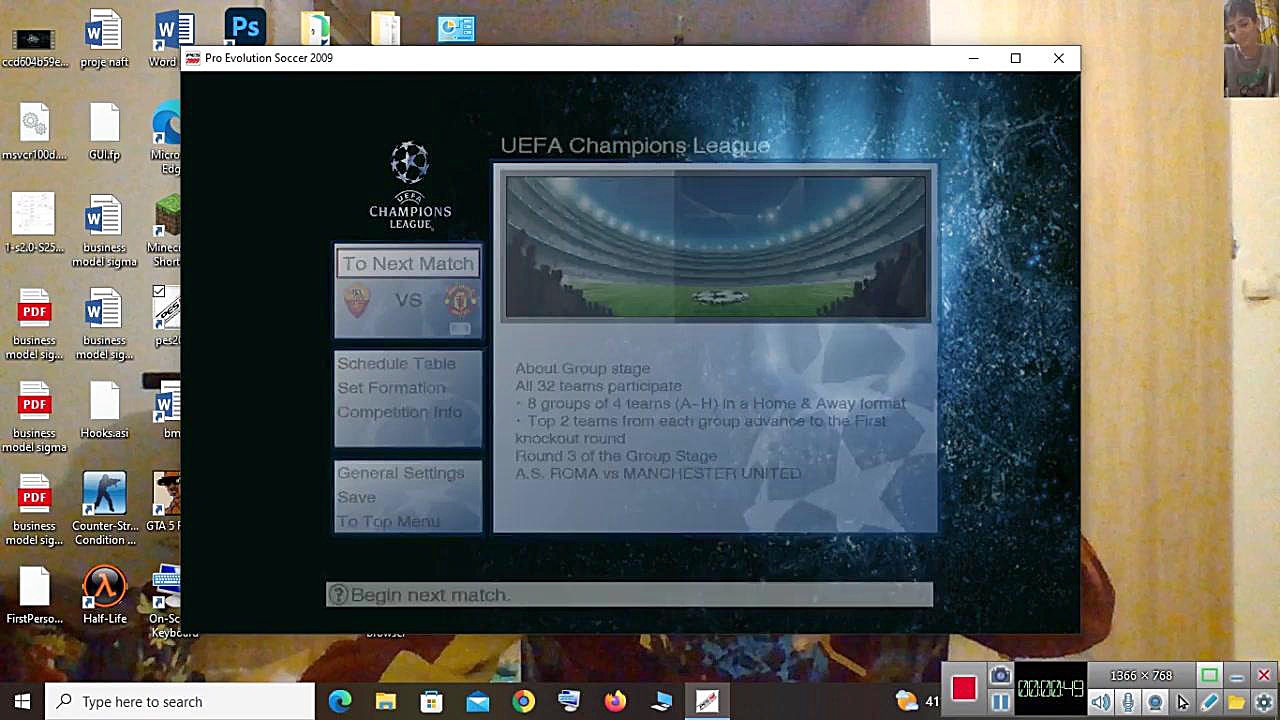
Task: Select the recorder pencil drawing tool
Action: [1209, 702]
